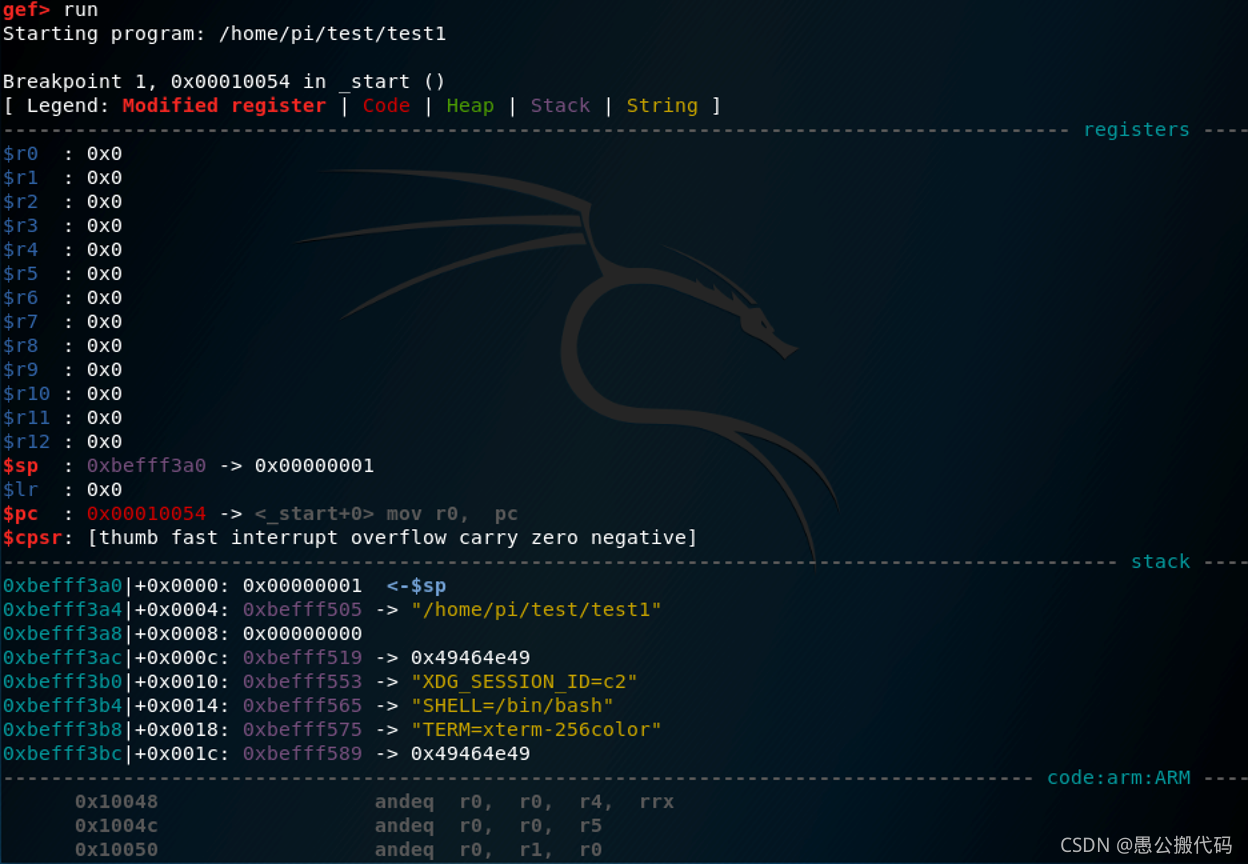Click the $r6 register row
Viewport: 1248px width, 864px height.
click(x=62, y=298)
